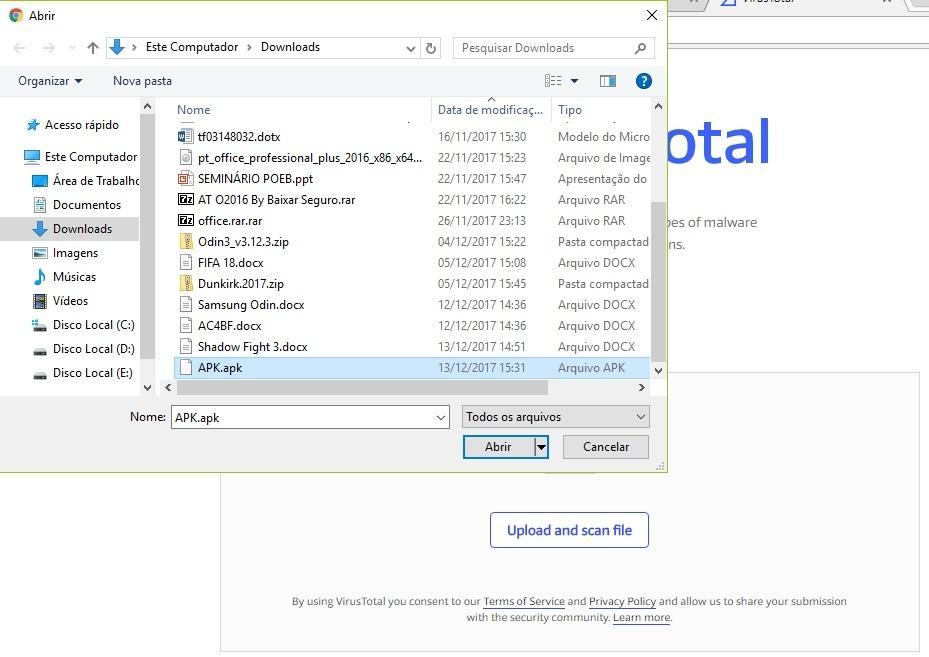Click the file list horizontal scrollbar

(362, 387)
